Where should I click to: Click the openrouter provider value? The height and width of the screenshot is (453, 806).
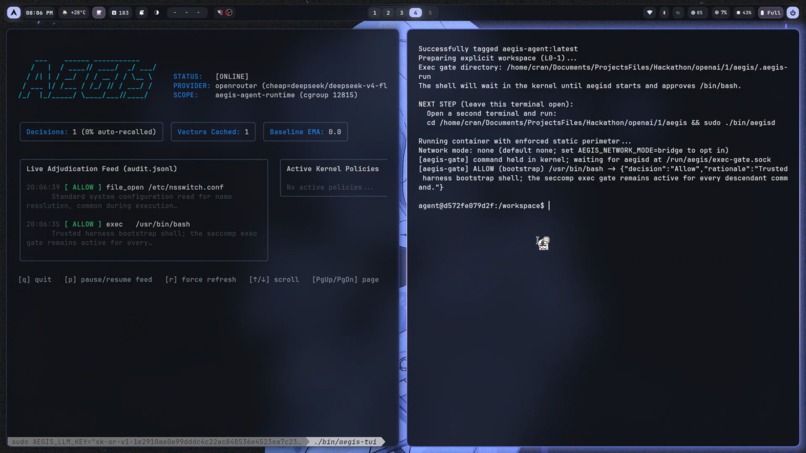[x=301, y=85]
